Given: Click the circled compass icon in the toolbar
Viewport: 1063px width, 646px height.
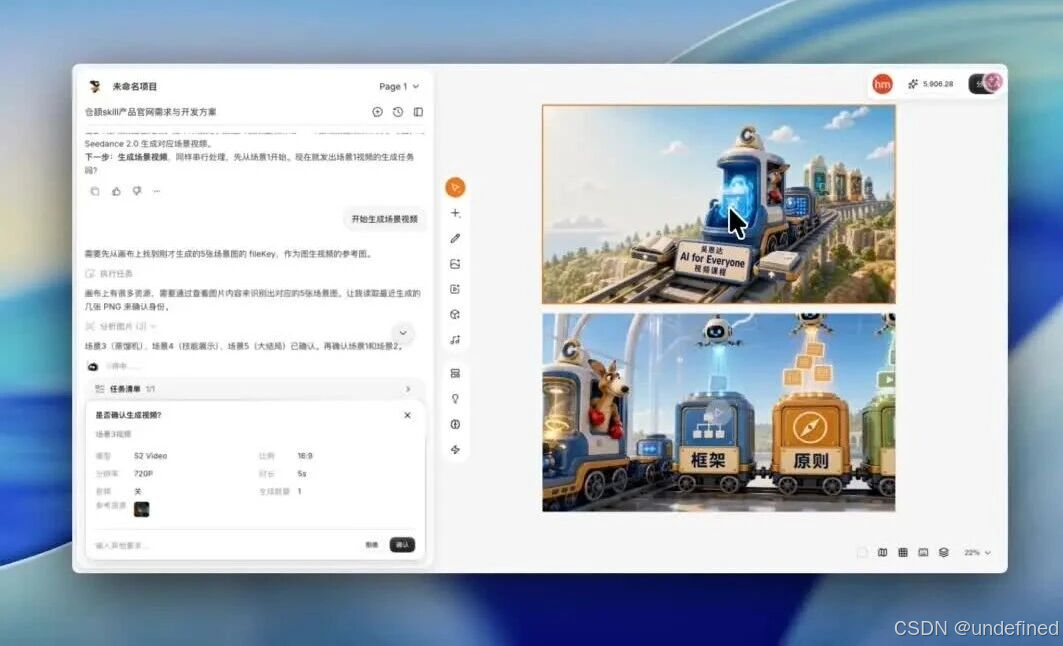Looking at the screenshot, I should [456, 424].
